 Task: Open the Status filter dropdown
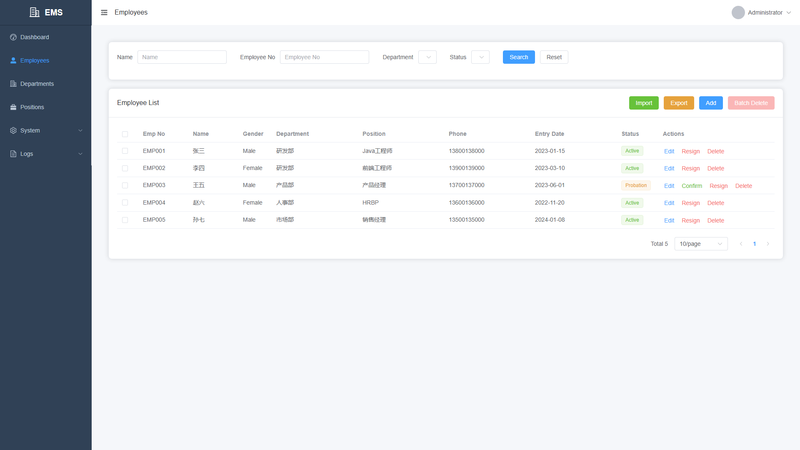[x=481, y=57]
